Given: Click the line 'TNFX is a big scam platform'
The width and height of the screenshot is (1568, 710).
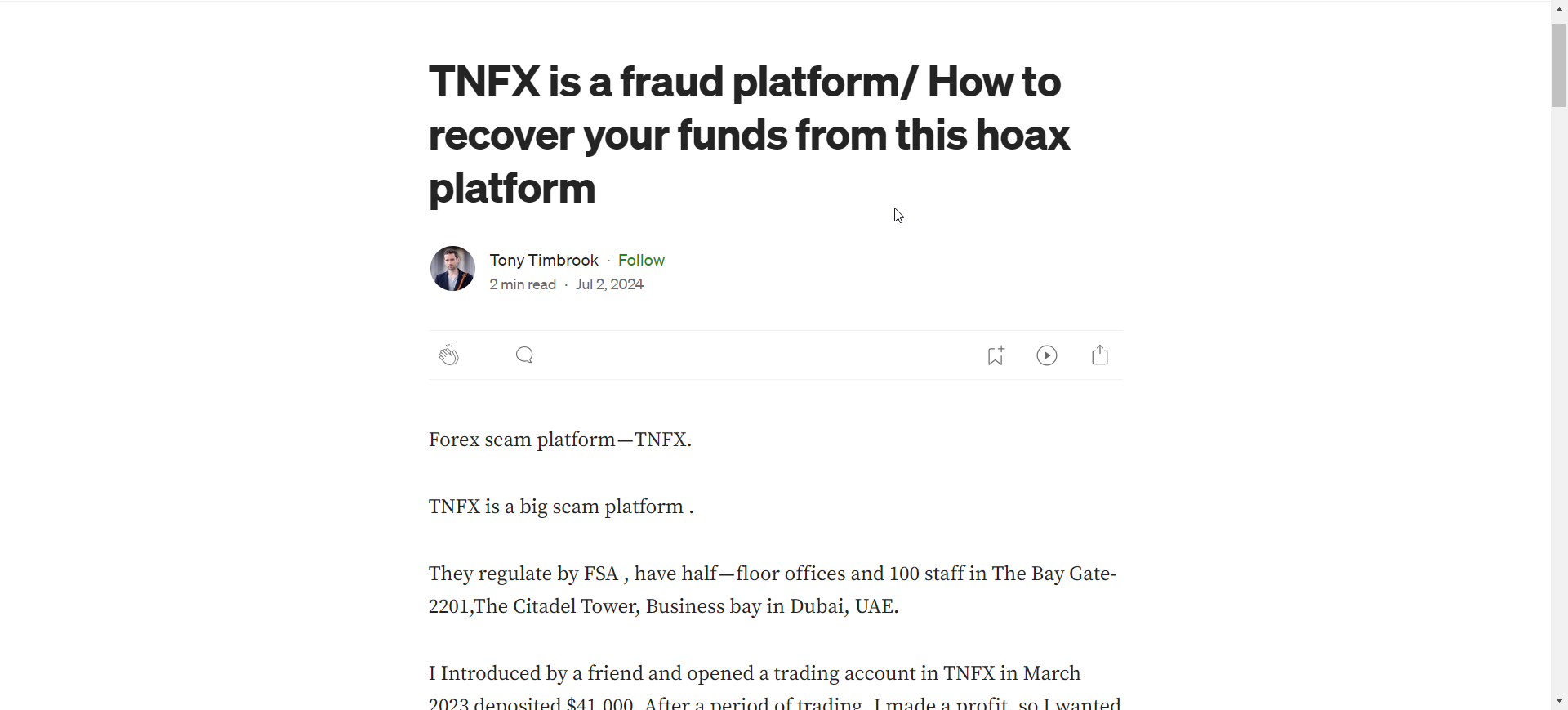Looking at the screenshot, I should [x=561, y=507].
